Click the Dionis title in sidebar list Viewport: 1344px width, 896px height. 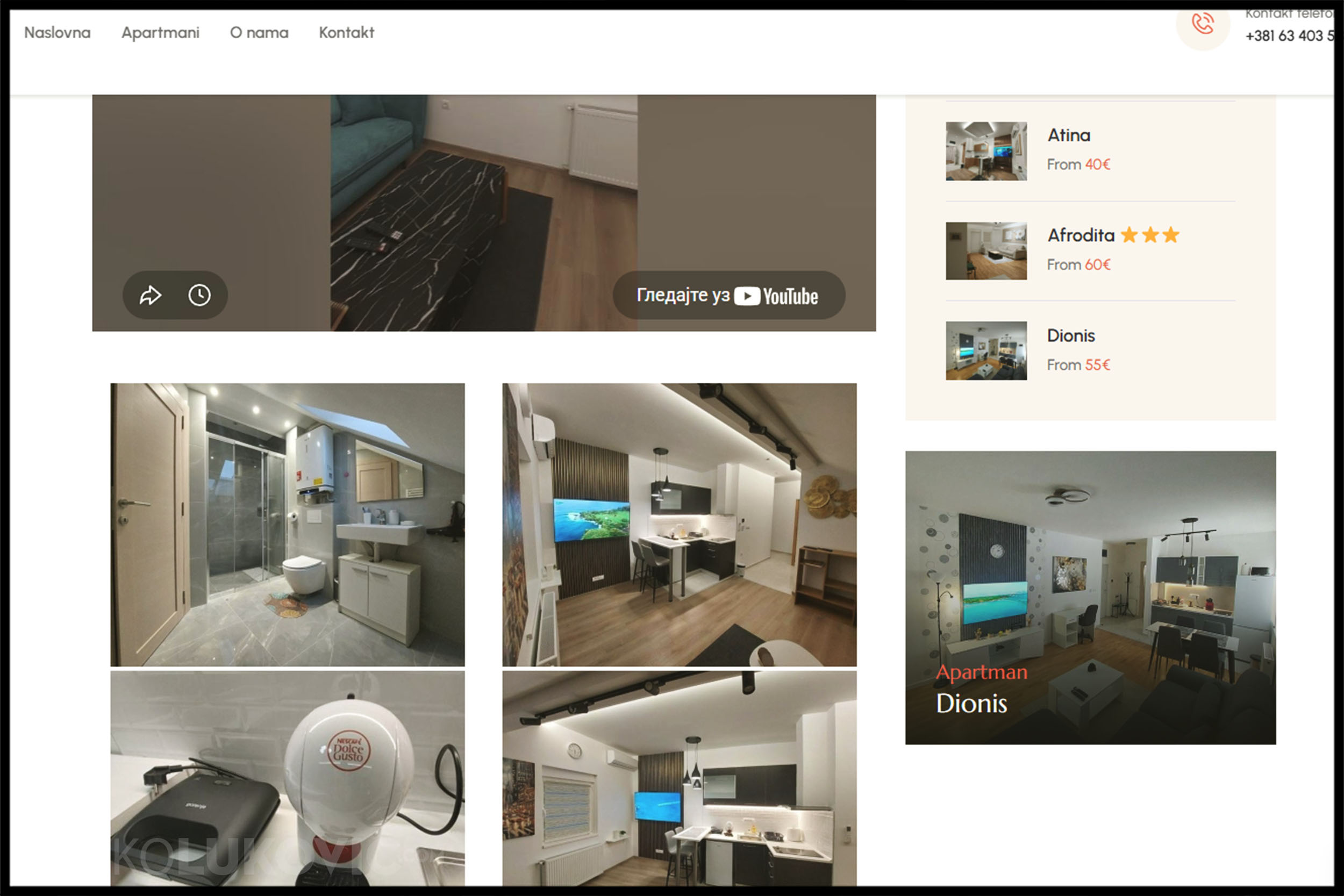tap(1070, 335)
